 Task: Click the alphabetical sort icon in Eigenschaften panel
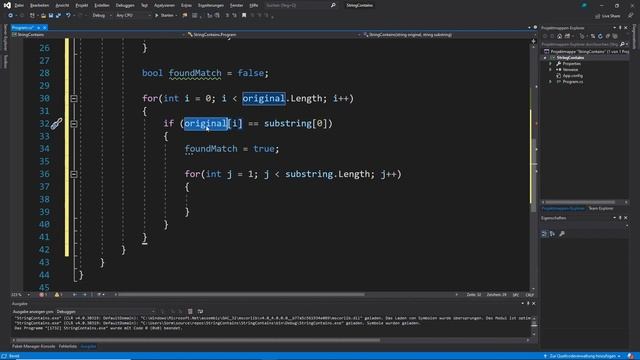coord(552,234)
